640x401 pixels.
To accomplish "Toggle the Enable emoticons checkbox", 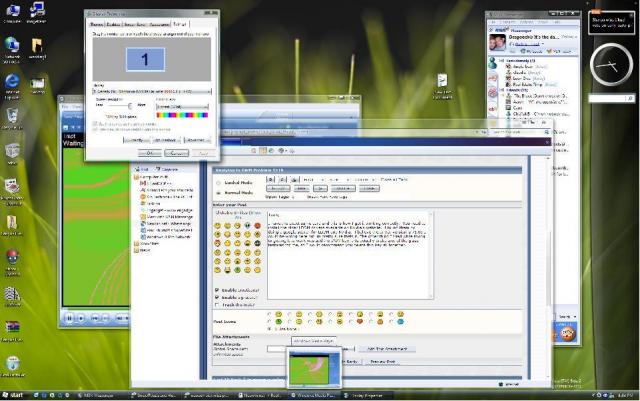I will pos(217,290).
